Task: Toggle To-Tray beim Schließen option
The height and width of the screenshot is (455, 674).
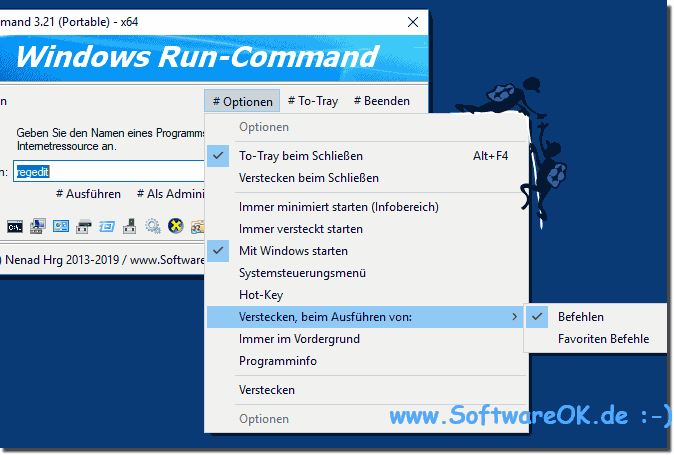Action: pyautogui.click(x=367, y=156)
